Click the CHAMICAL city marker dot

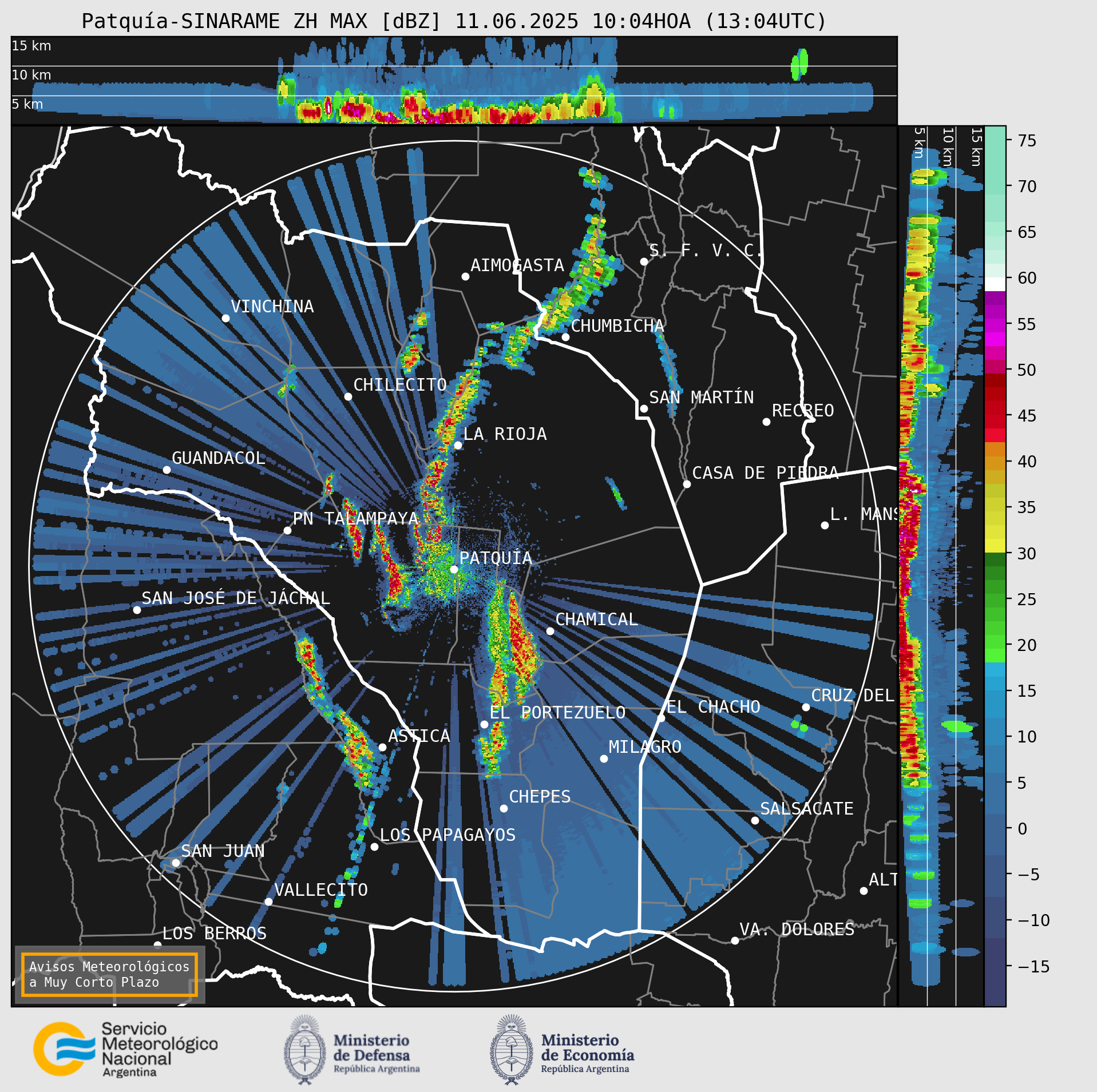click(x=550, y=631)
